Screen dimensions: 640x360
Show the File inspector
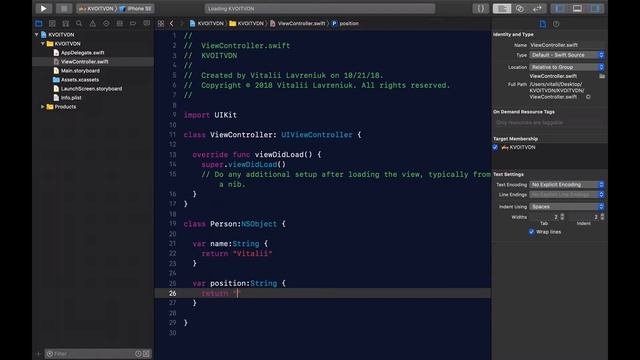tap(542, 24)
